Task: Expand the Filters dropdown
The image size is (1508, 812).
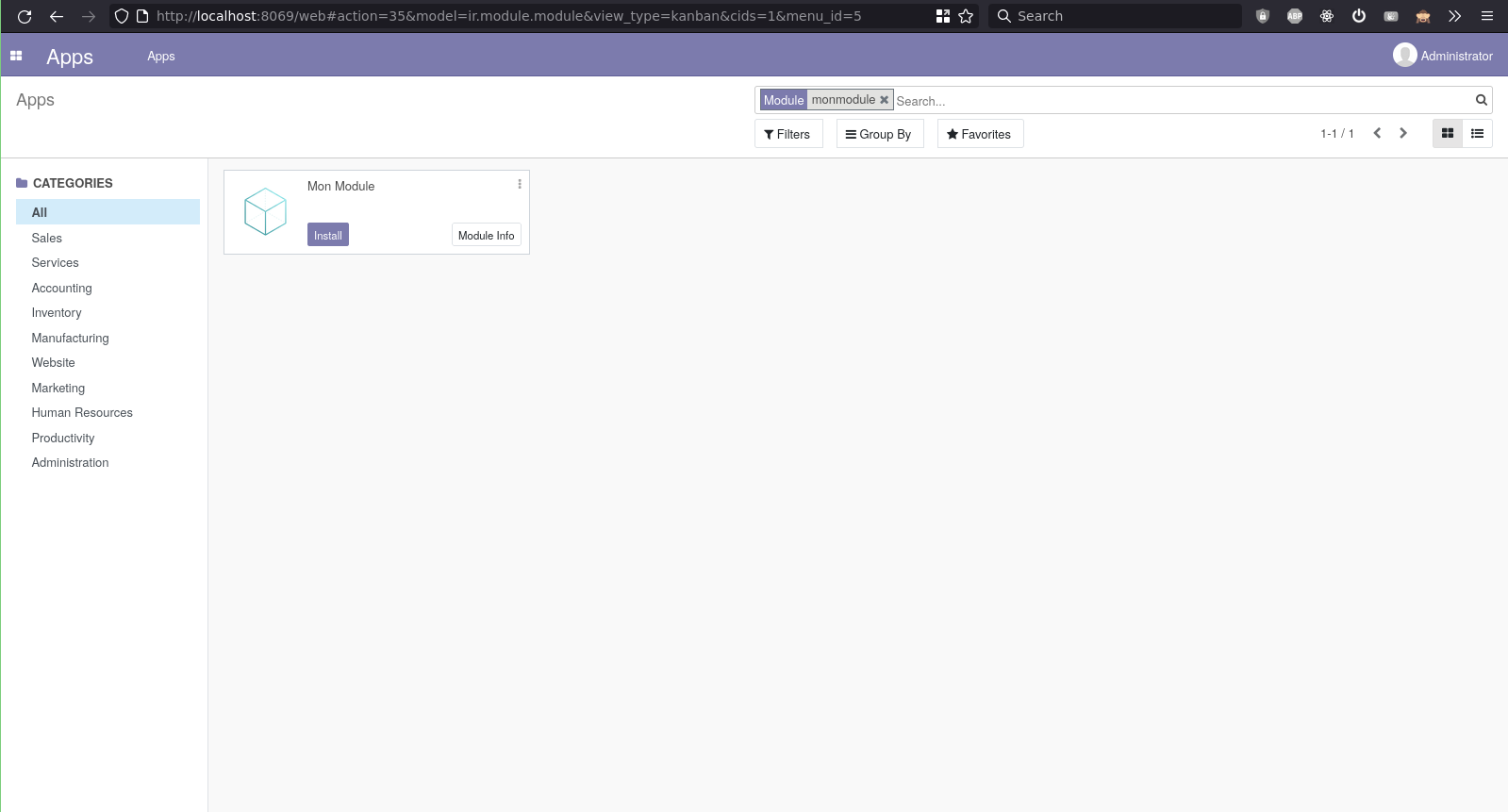Action: (787, 134)
